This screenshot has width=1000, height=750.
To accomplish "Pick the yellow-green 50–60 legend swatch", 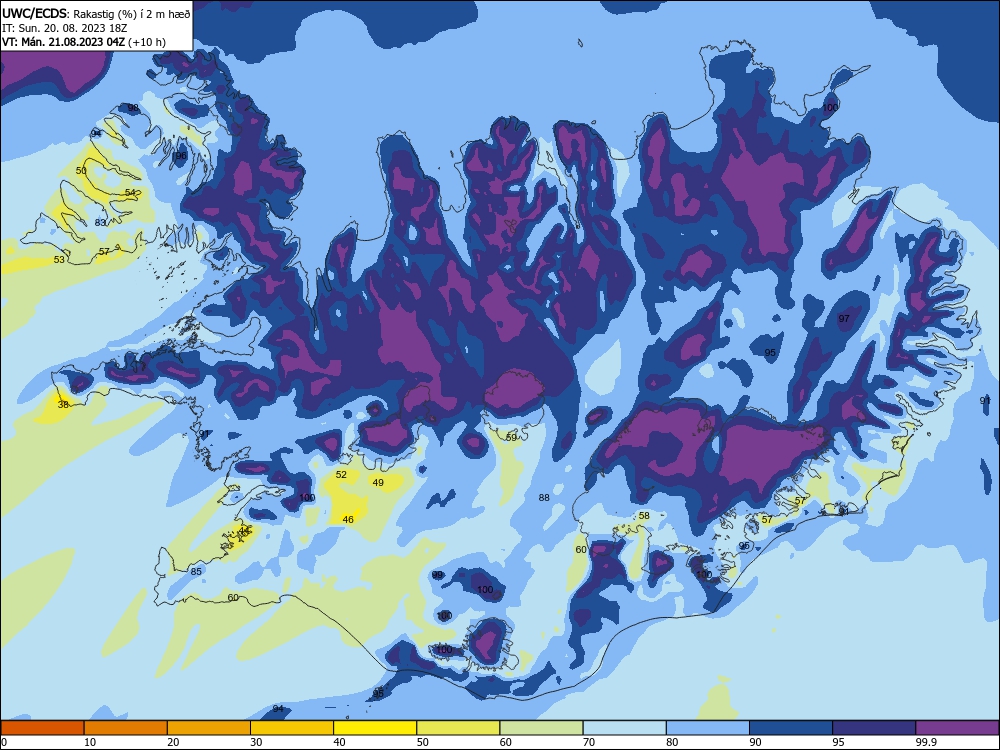I will point(458,728).
